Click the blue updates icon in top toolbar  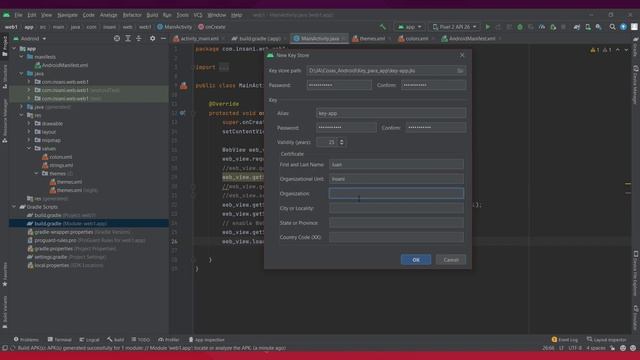(x=623, y=27)
